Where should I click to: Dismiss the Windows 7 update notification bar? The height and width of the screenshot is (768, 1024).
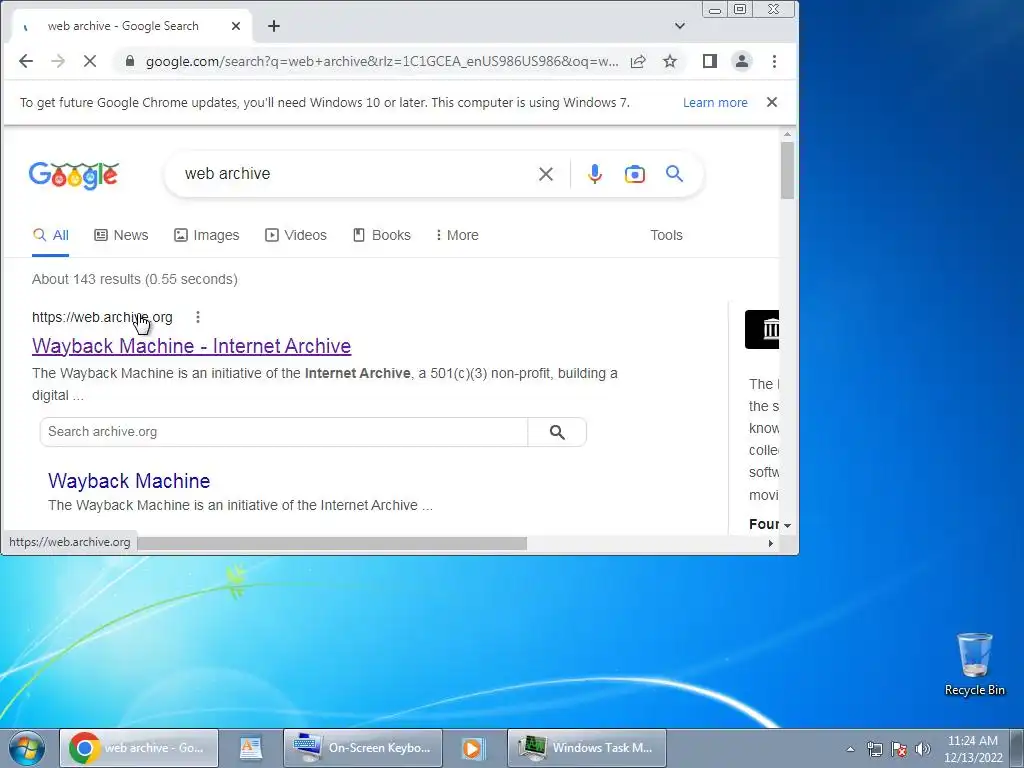[x=772, y=103]
